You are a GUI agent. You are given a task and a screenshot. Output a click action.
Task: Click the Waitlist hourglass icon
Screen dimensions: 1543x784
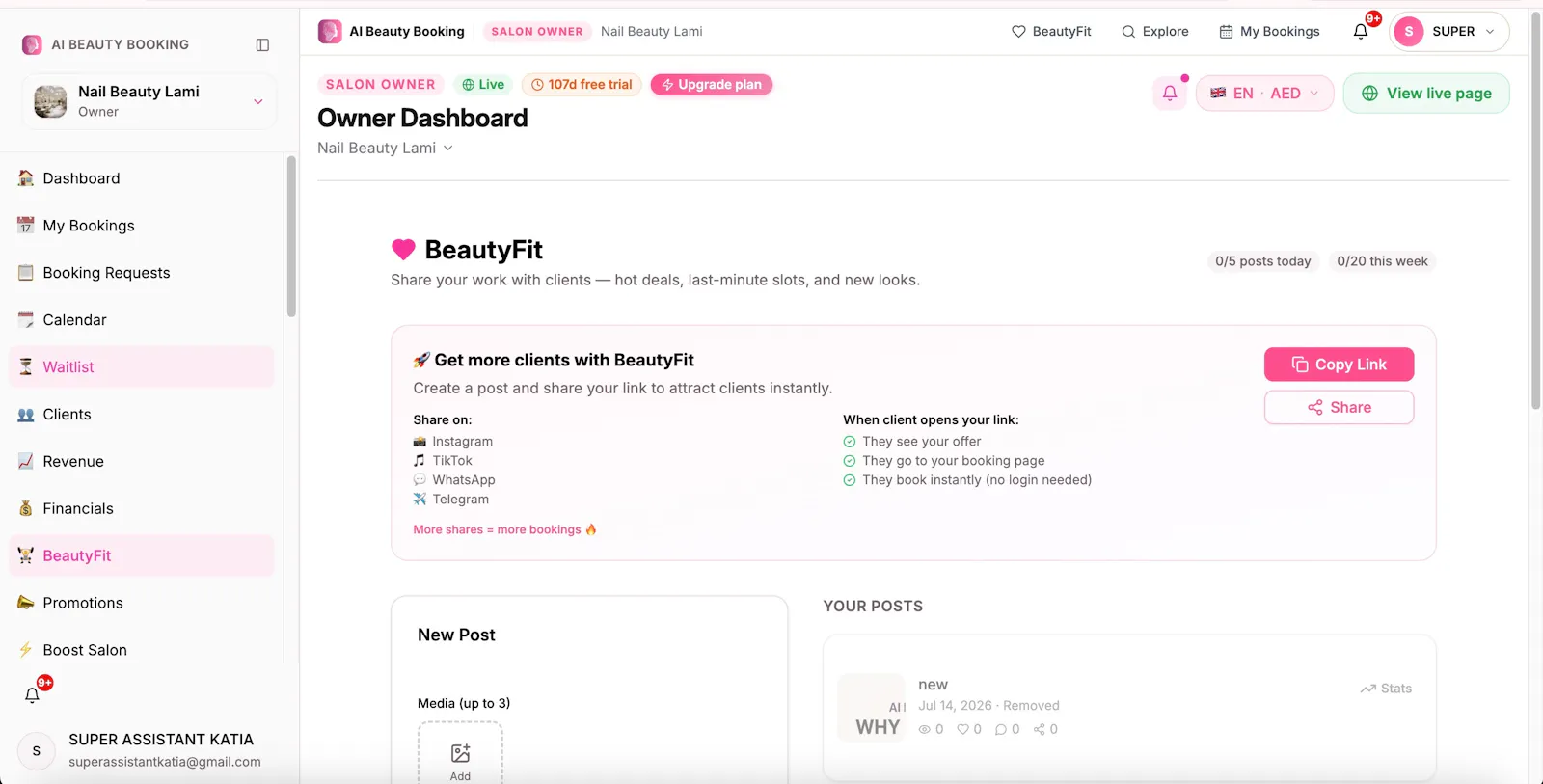[x=26, y=367]
